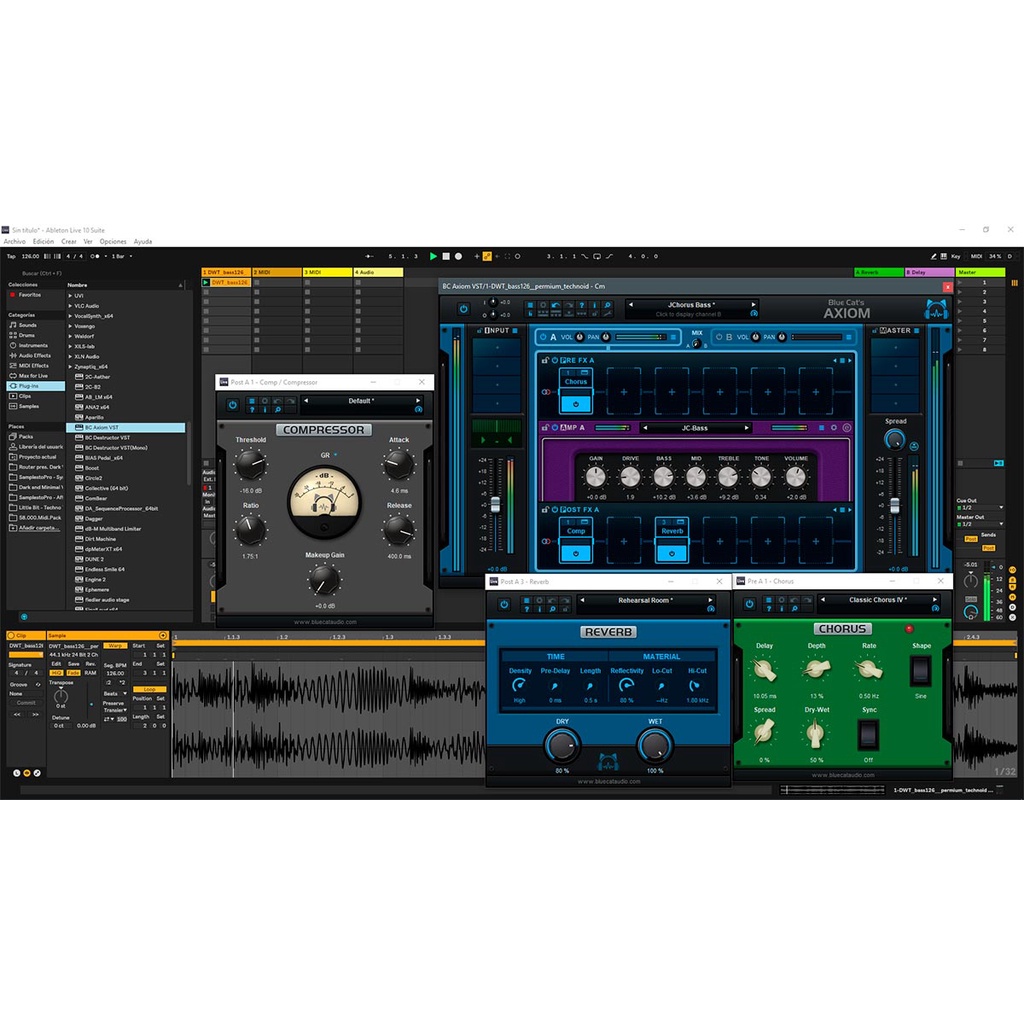
Task: Expand the XLN Audio folder
Action: (70, 357)
